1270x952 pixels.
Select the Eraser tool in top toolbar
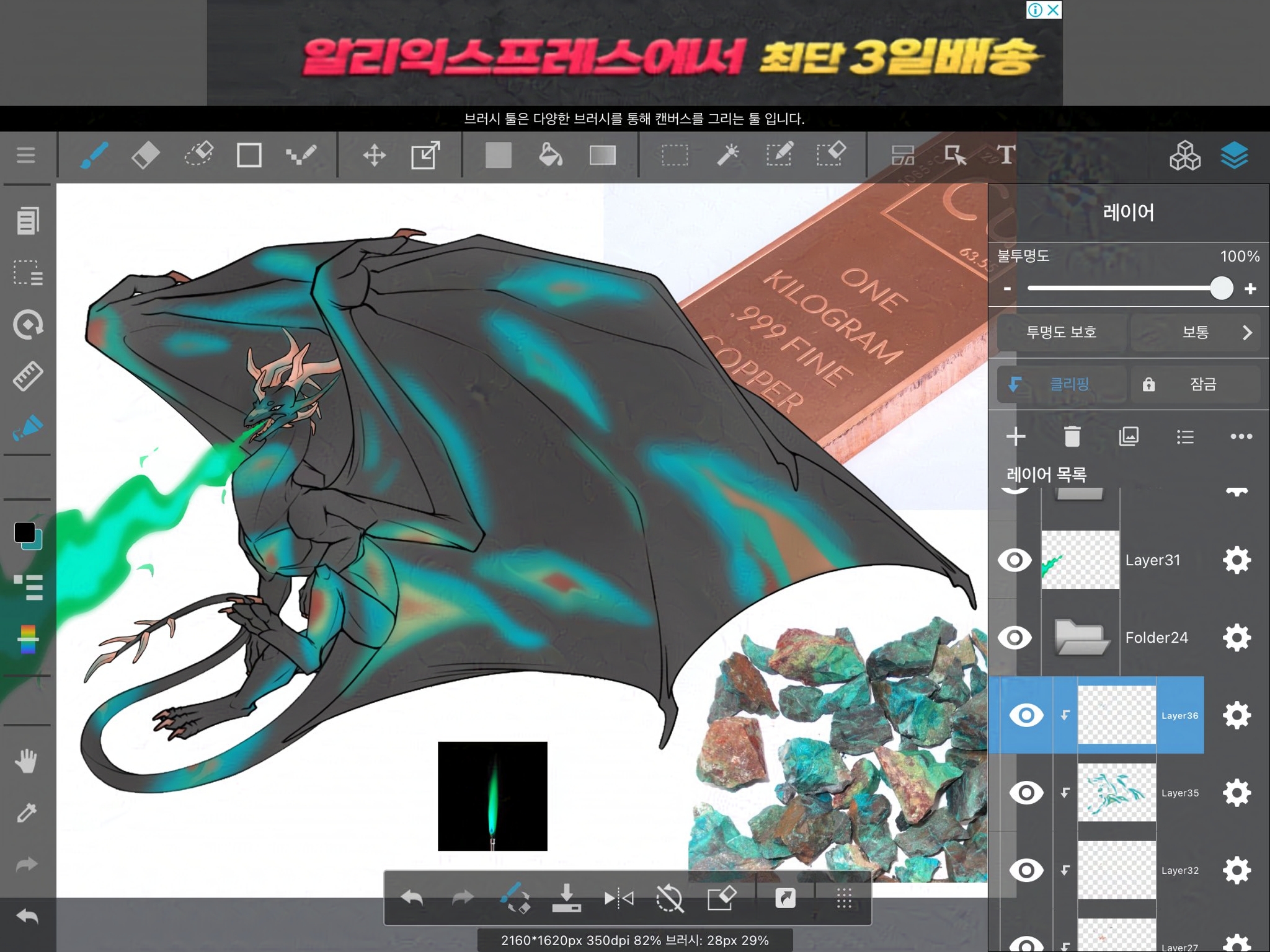tap(146, 155)
